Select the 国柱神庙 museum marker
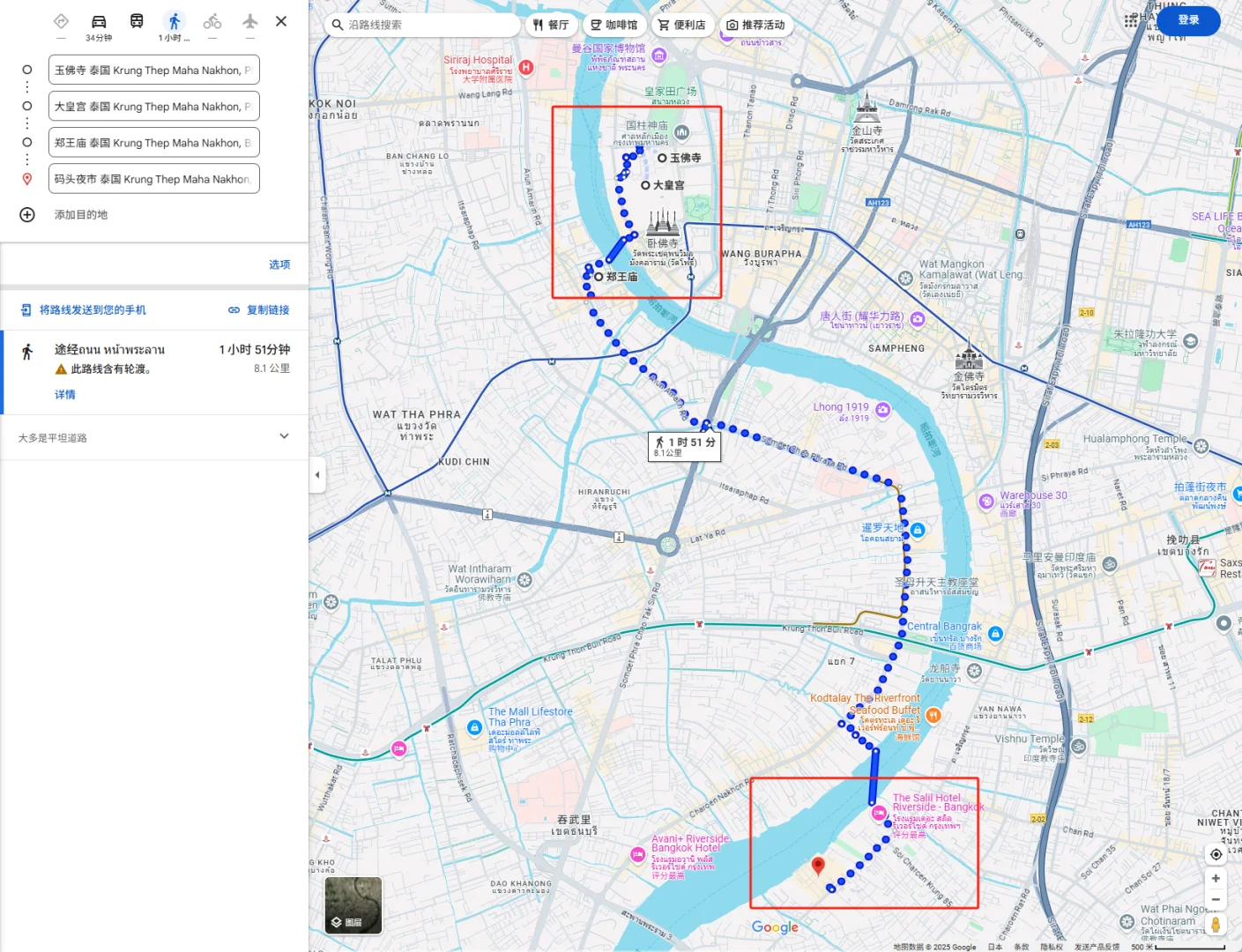Viewport: 1242px width, 952px height. coord(681,132)
